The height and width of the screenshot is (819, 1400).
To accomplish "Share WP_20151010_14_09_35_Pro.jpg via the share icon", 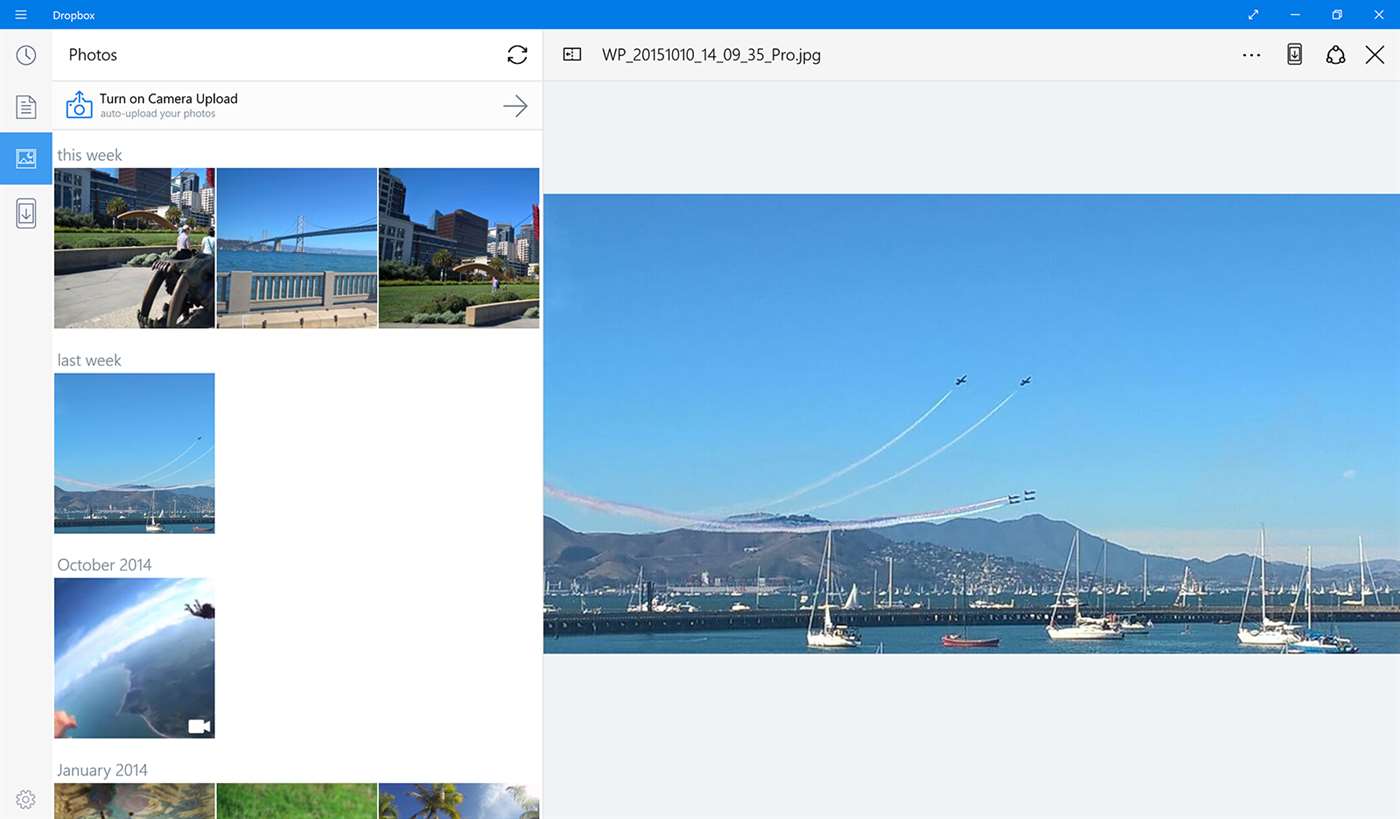I will [x=1335, y=55].
